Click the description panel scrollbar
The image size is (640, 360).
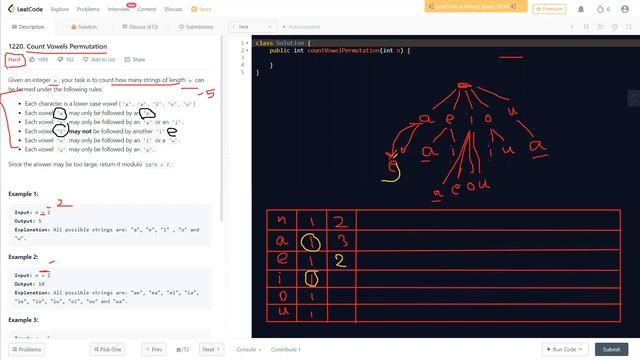pyautogui.click(x=222, y=129)
